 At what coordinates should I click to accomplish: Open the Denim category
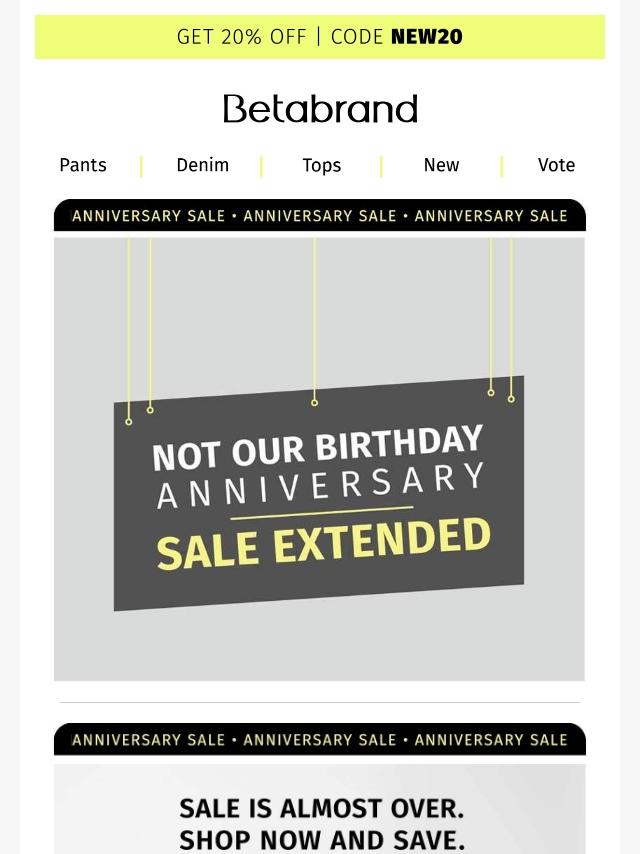click(203, 165)
